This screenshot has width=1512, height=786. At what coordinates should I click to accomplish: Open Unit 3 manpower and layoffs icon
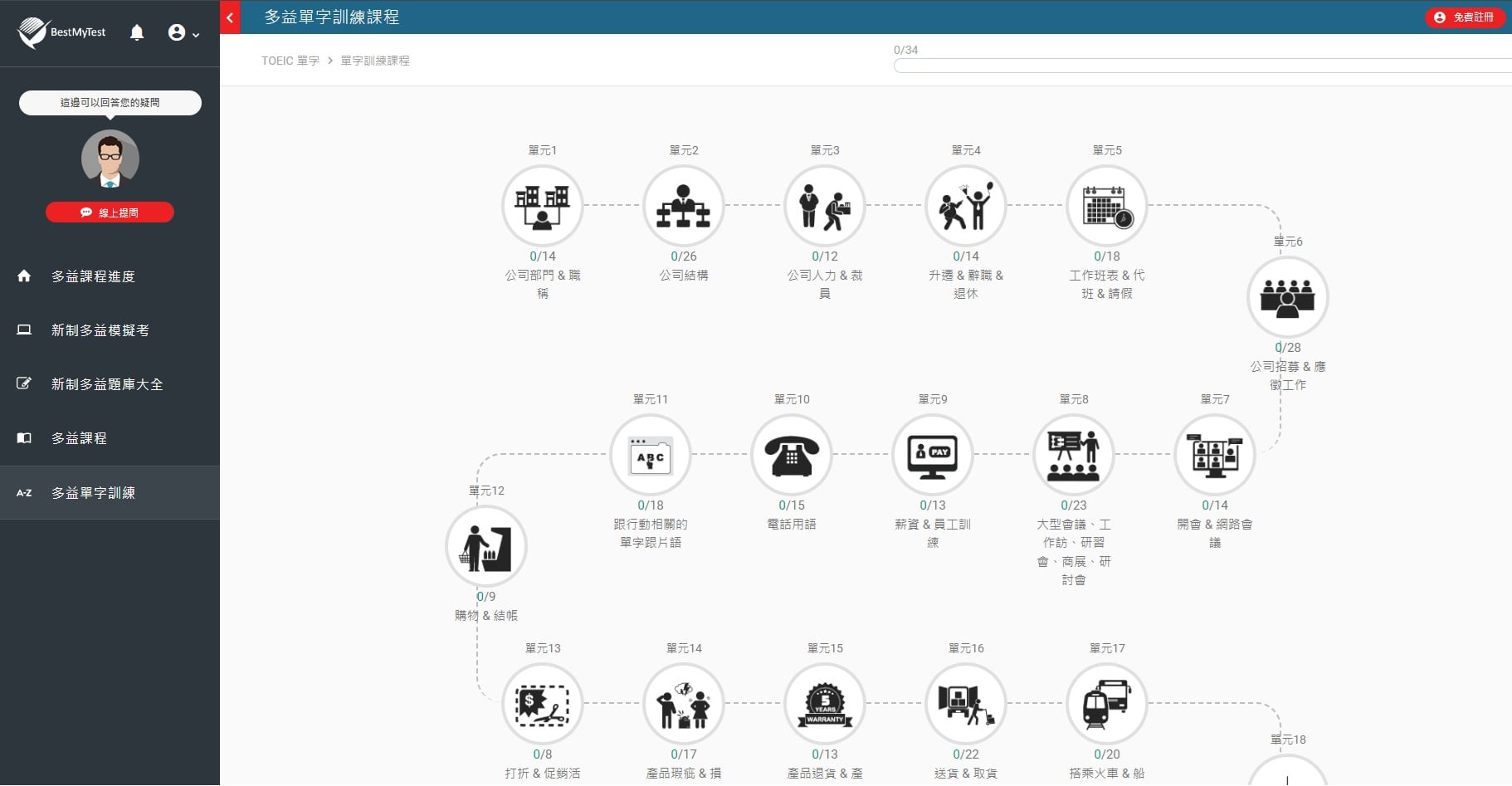pos(825,206)
